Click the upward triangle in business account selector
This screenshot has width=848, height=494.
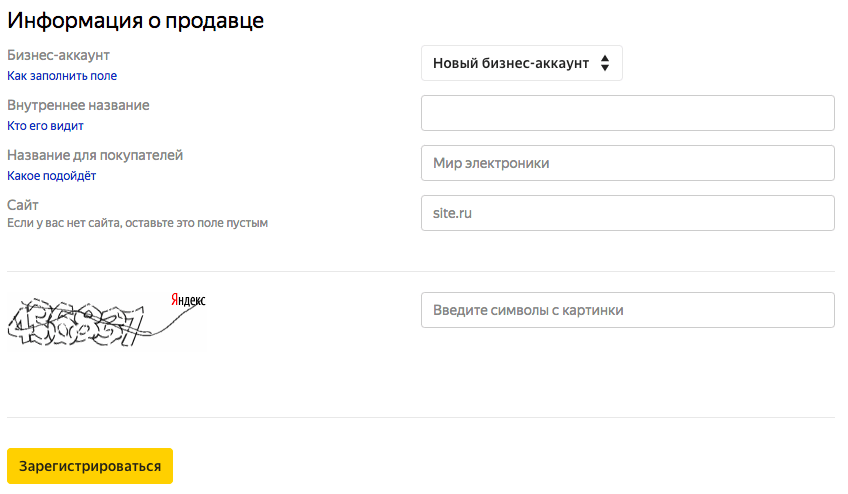click(605, 58)
